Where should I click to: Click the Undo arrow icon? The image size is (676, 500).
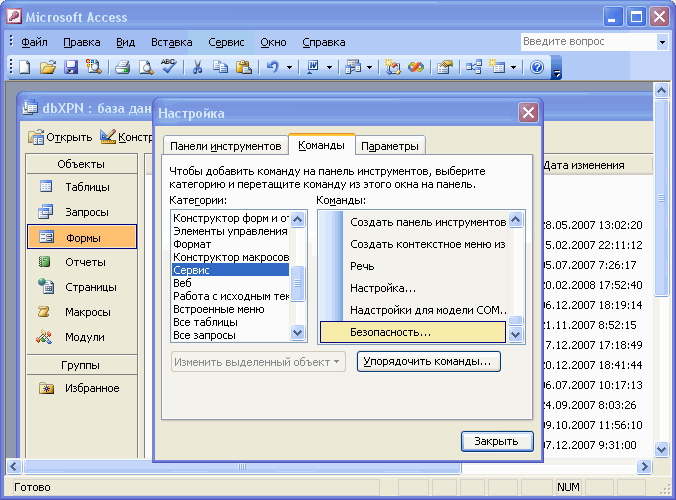pyautogui.click(x=273, y=67)
